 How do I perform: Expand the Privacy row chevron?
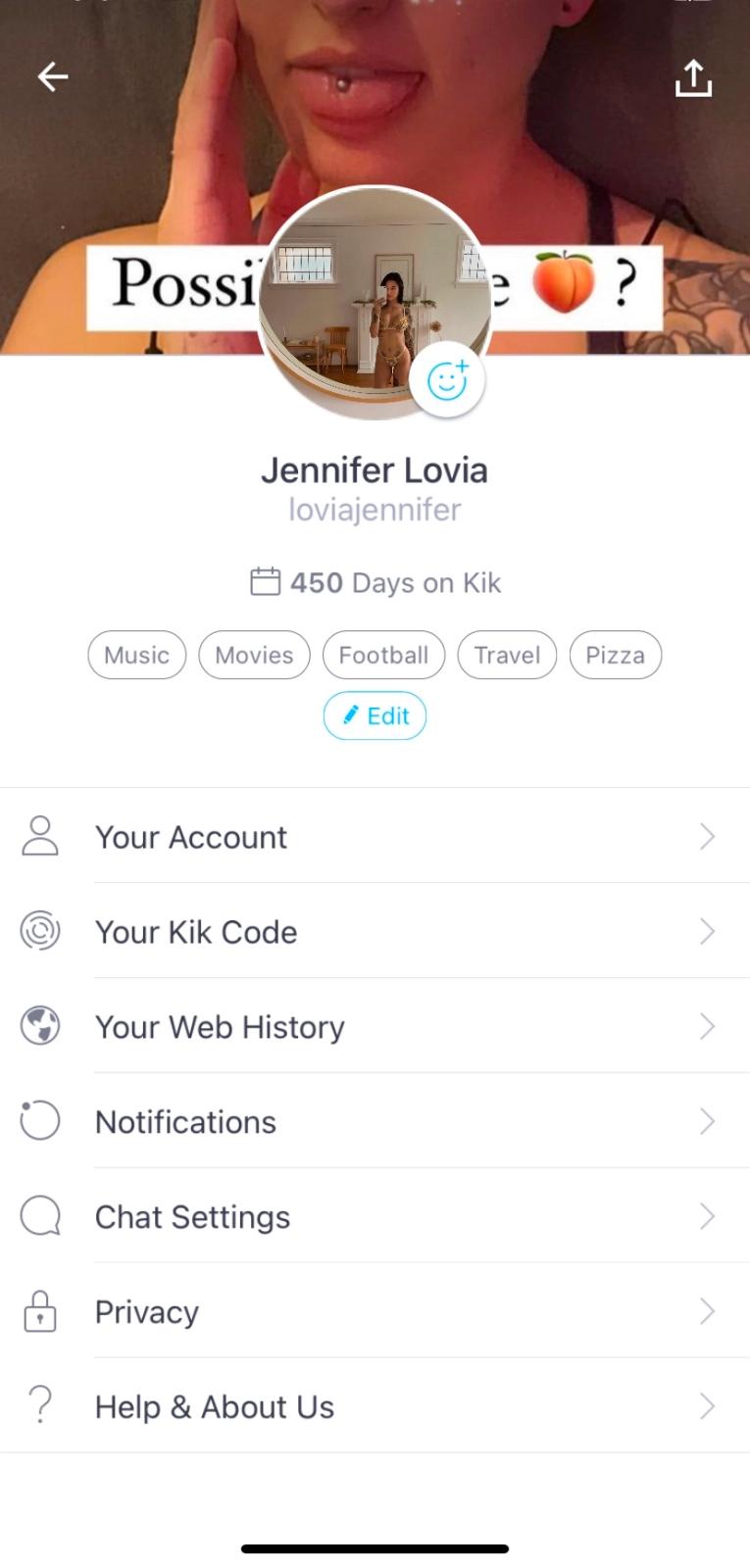click(x=707, y=1311)
